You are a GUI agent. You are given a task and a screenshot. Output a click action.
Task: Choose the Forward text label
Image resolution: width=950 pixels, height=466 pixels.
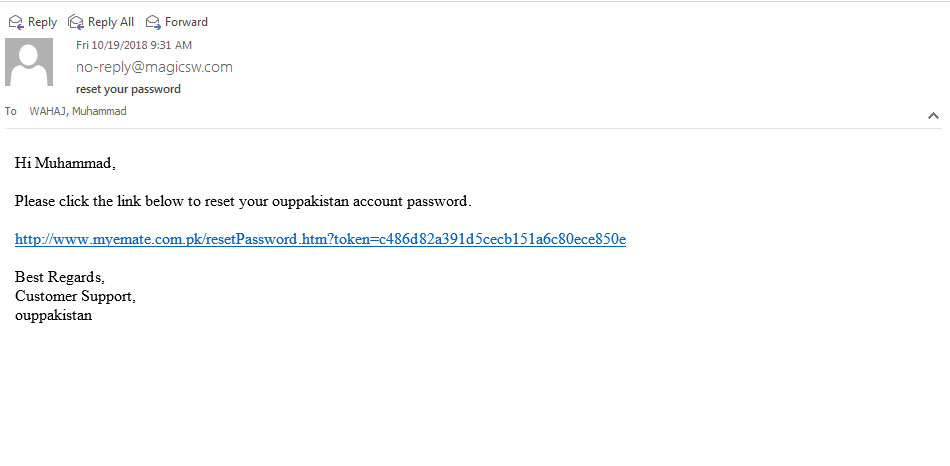point(187,22)
